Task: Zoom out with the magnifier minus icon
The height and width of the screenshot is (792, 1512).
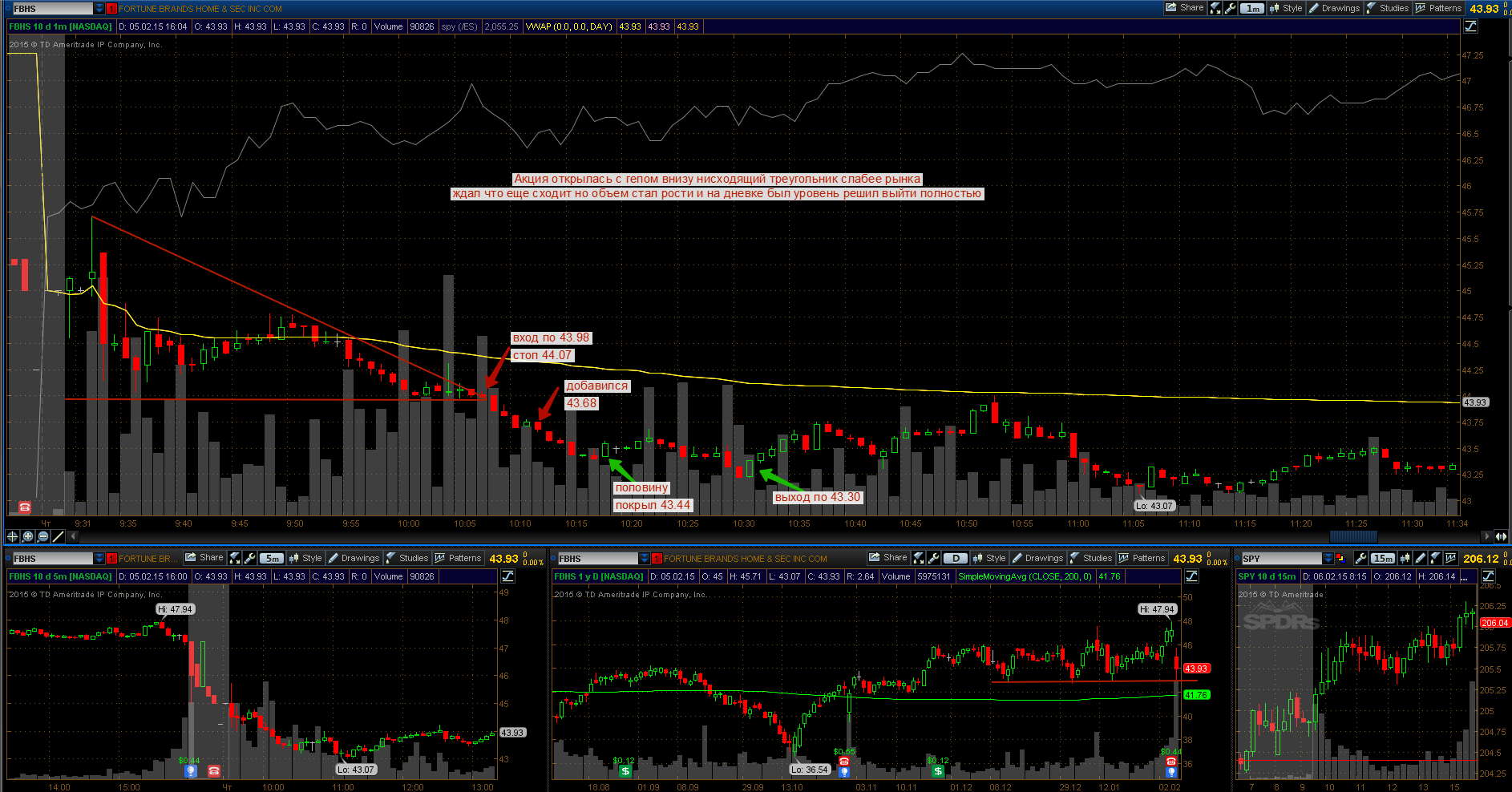Action: tap(43, 536)
